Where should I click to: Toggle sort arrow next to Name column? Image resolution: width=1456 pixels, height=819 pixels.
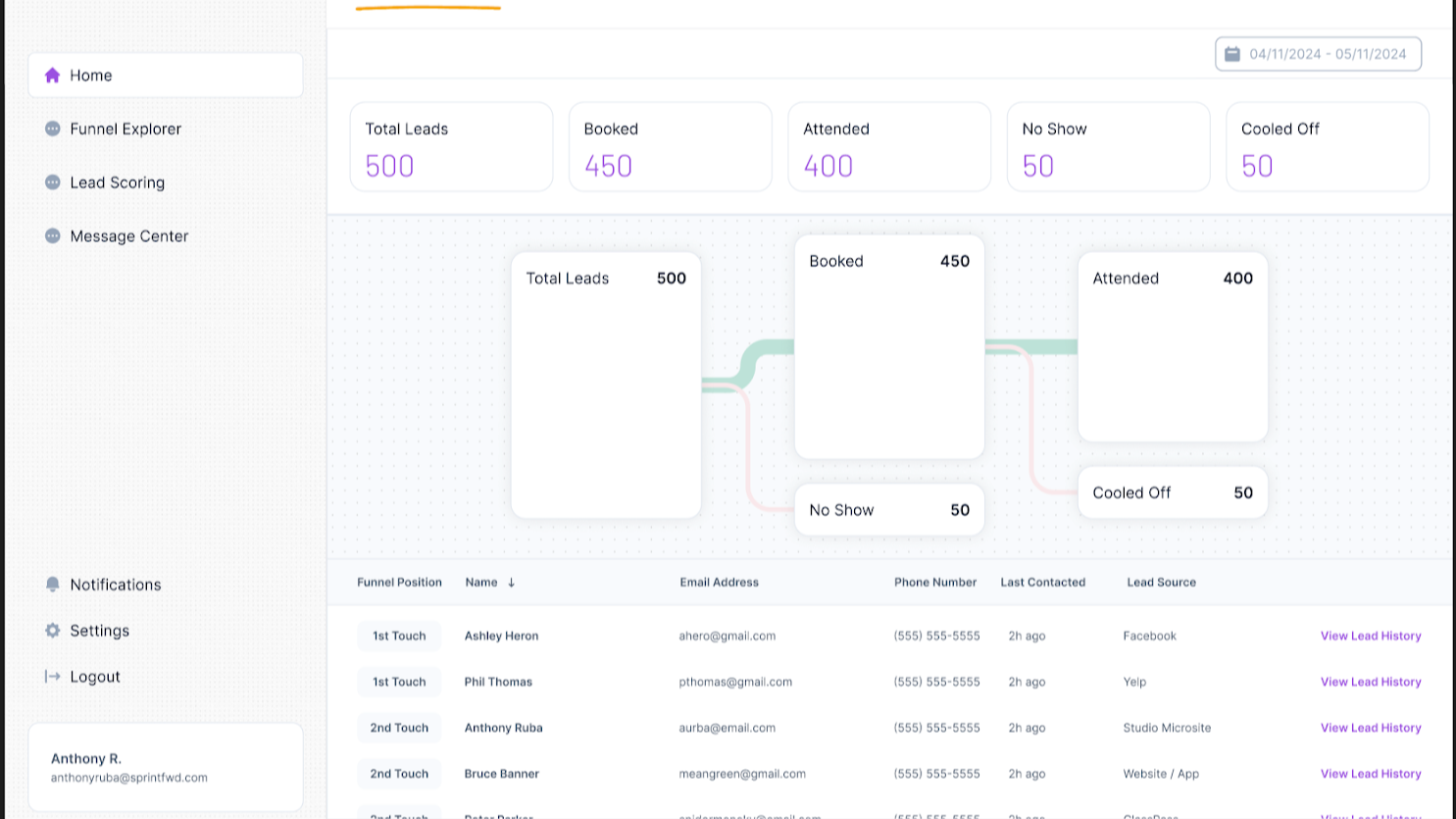511,583
